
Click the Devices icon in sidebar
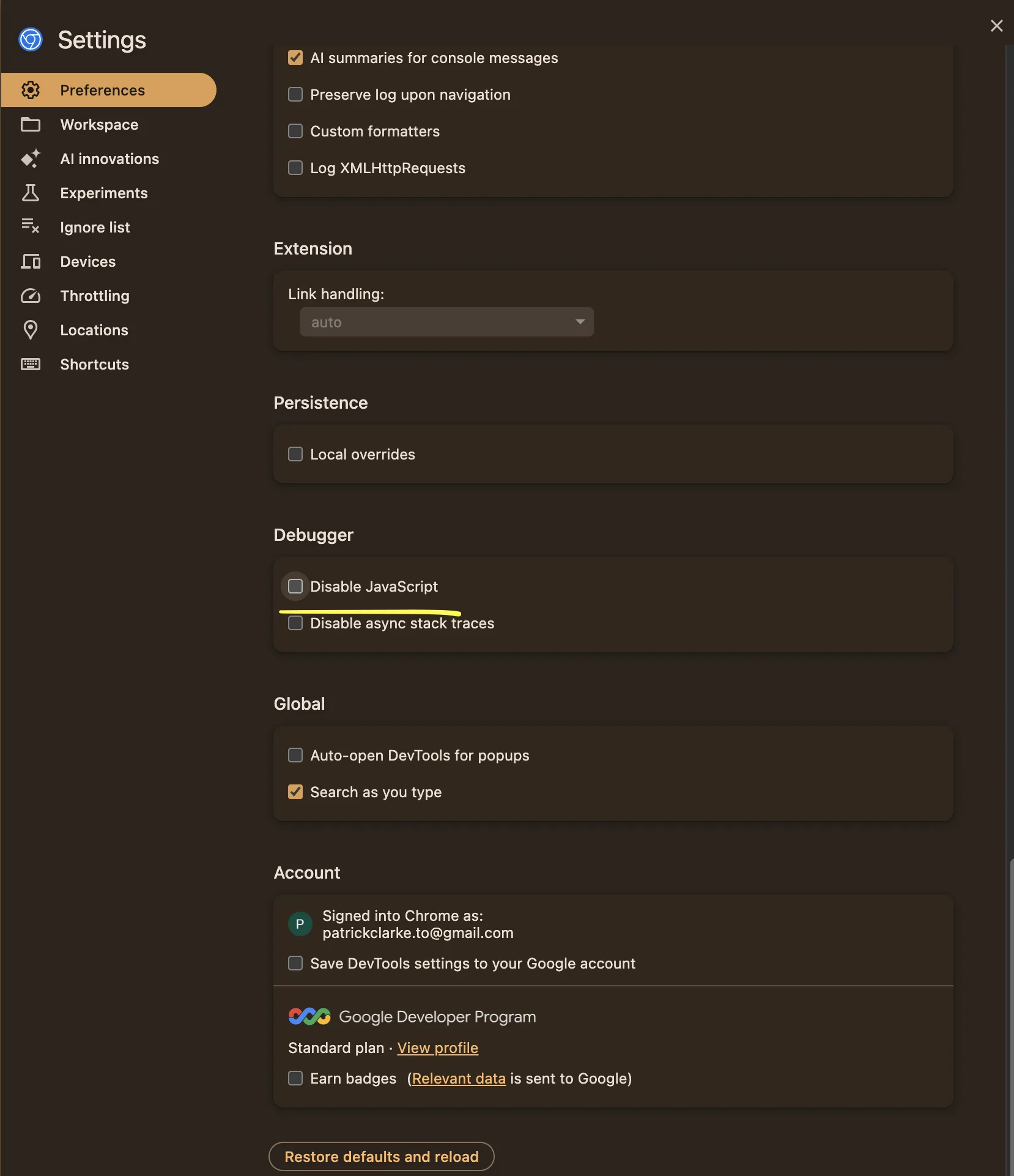[31, 261]
